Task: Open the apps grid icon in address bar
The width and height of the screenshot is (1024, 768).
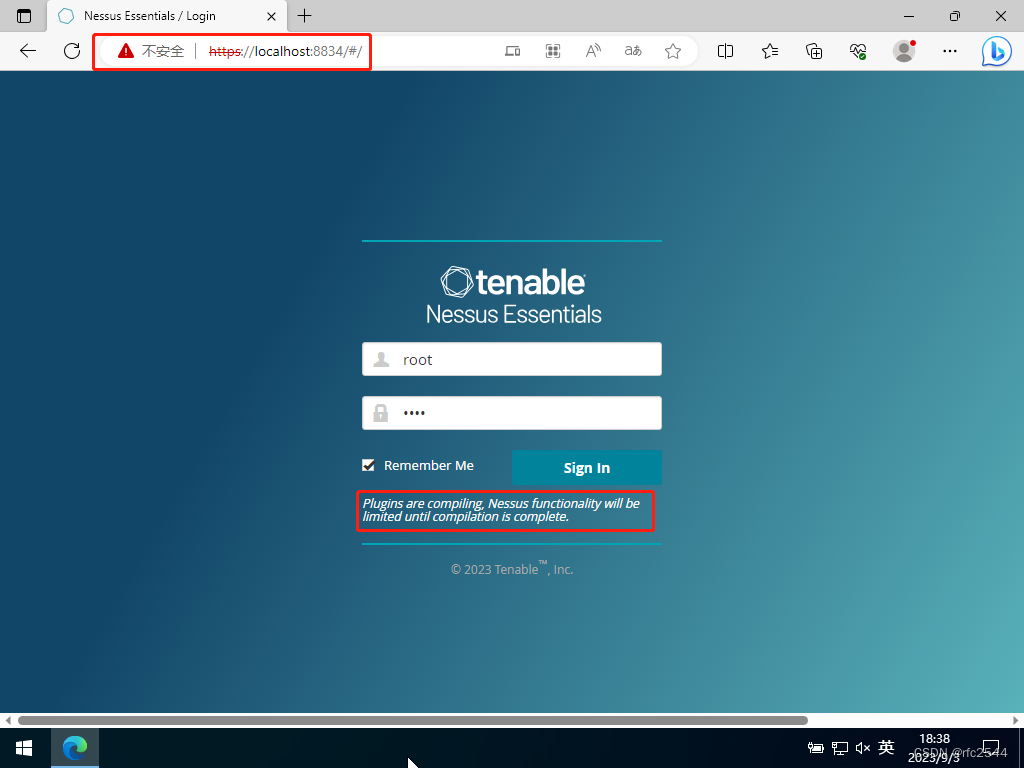Action: (552, 51)
